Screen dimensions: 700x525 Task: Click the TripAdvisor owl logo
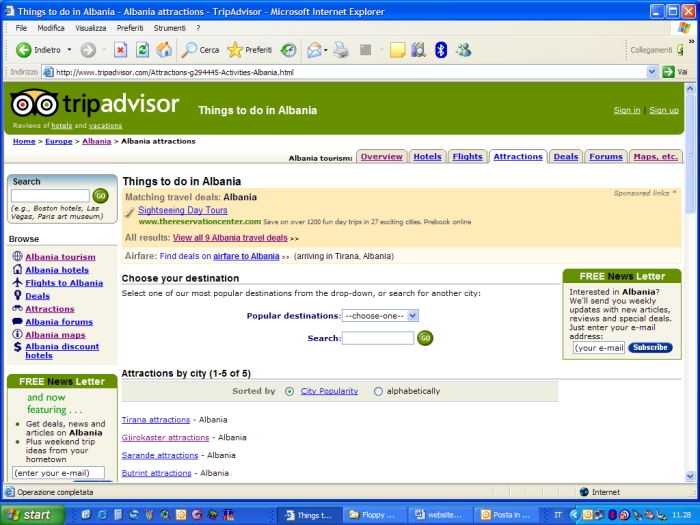pyautogui.click(x=34, y=103)
